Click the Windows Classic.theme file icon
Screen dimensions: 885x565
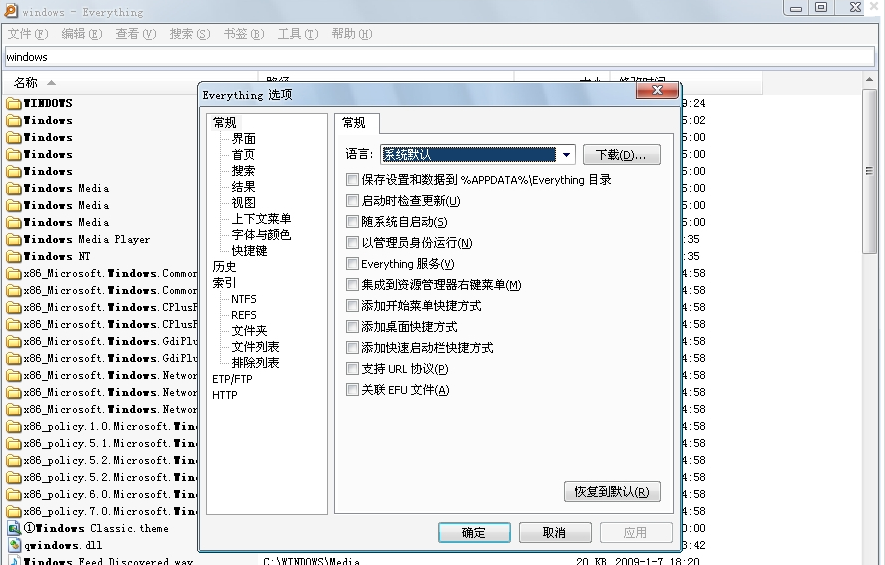[14, 528]
